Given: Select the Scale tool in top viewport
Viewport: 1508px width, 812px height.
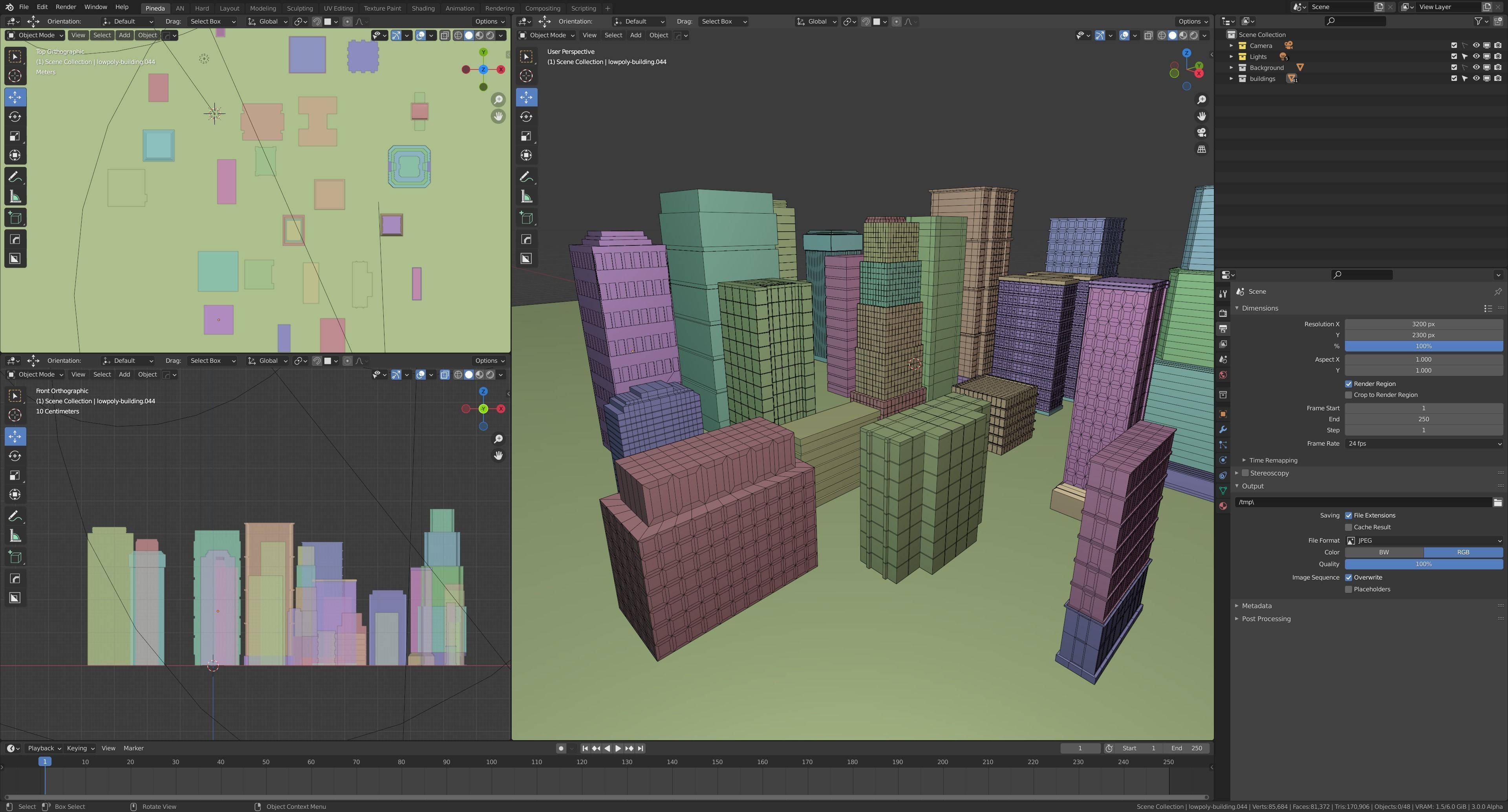Looking at the screenshot, I should [x=15, y=136].
